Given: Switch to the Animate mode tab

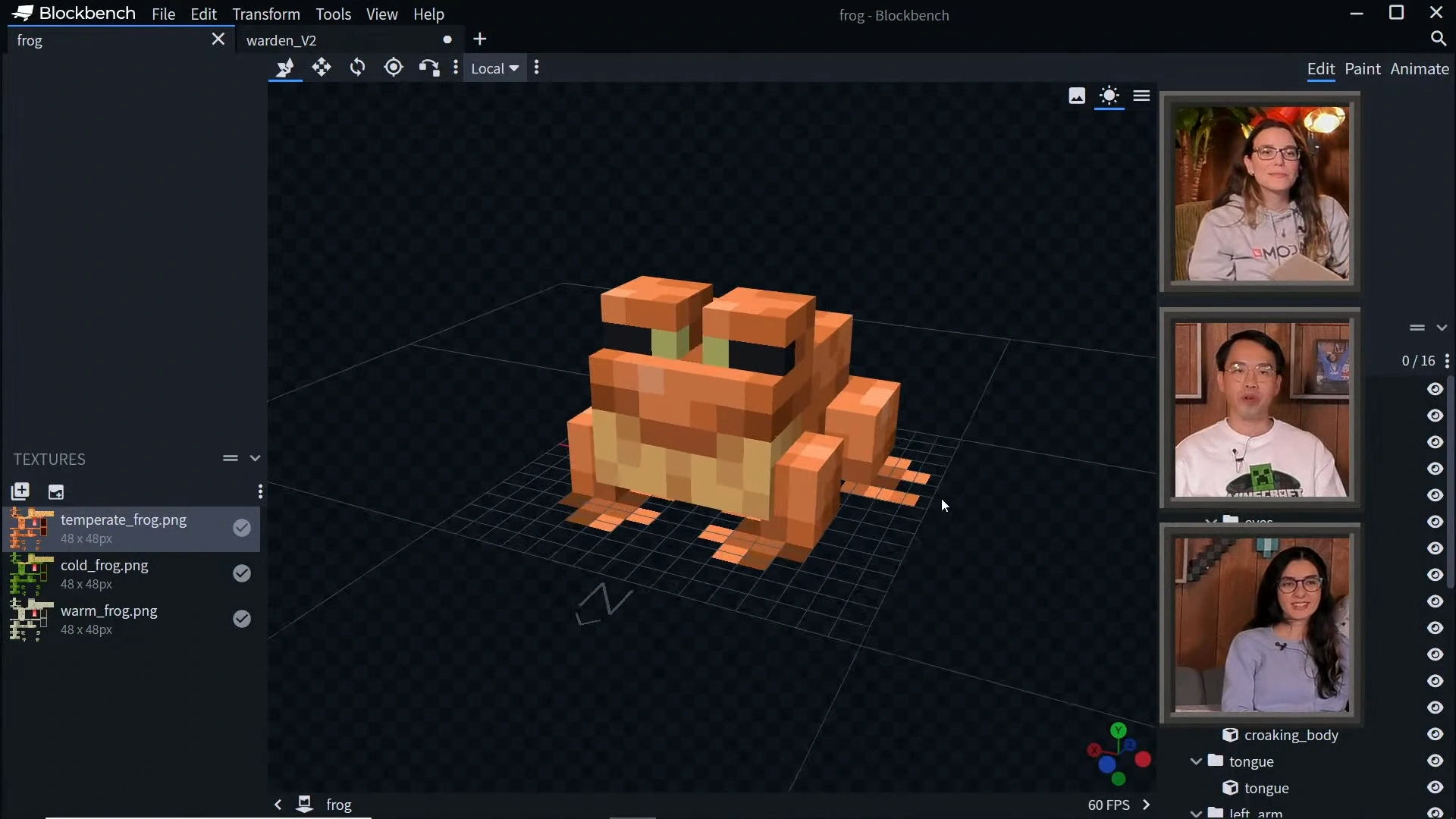Looking at the screenshot, I should (x=1419, y=69).
